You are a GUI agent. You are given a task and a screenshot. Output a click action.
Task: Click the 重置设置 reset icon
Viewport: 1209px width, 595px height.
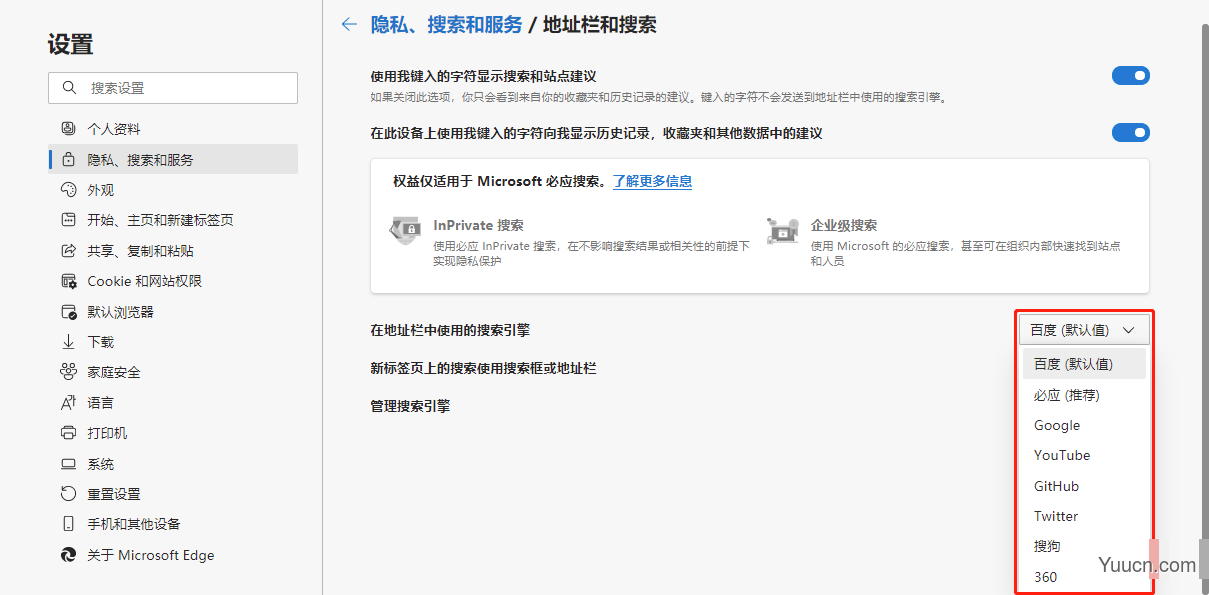click(68, 494)
